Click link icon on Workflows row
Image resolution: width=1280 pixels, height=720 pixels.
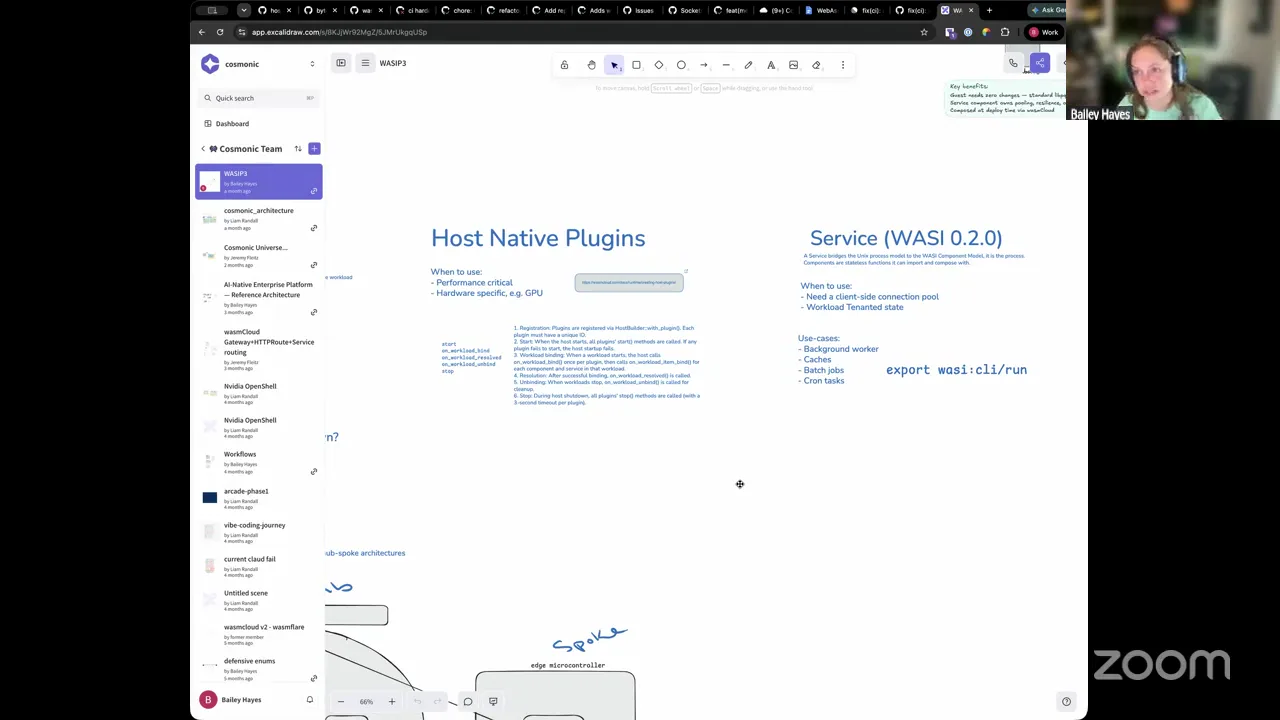coord(314,472)
